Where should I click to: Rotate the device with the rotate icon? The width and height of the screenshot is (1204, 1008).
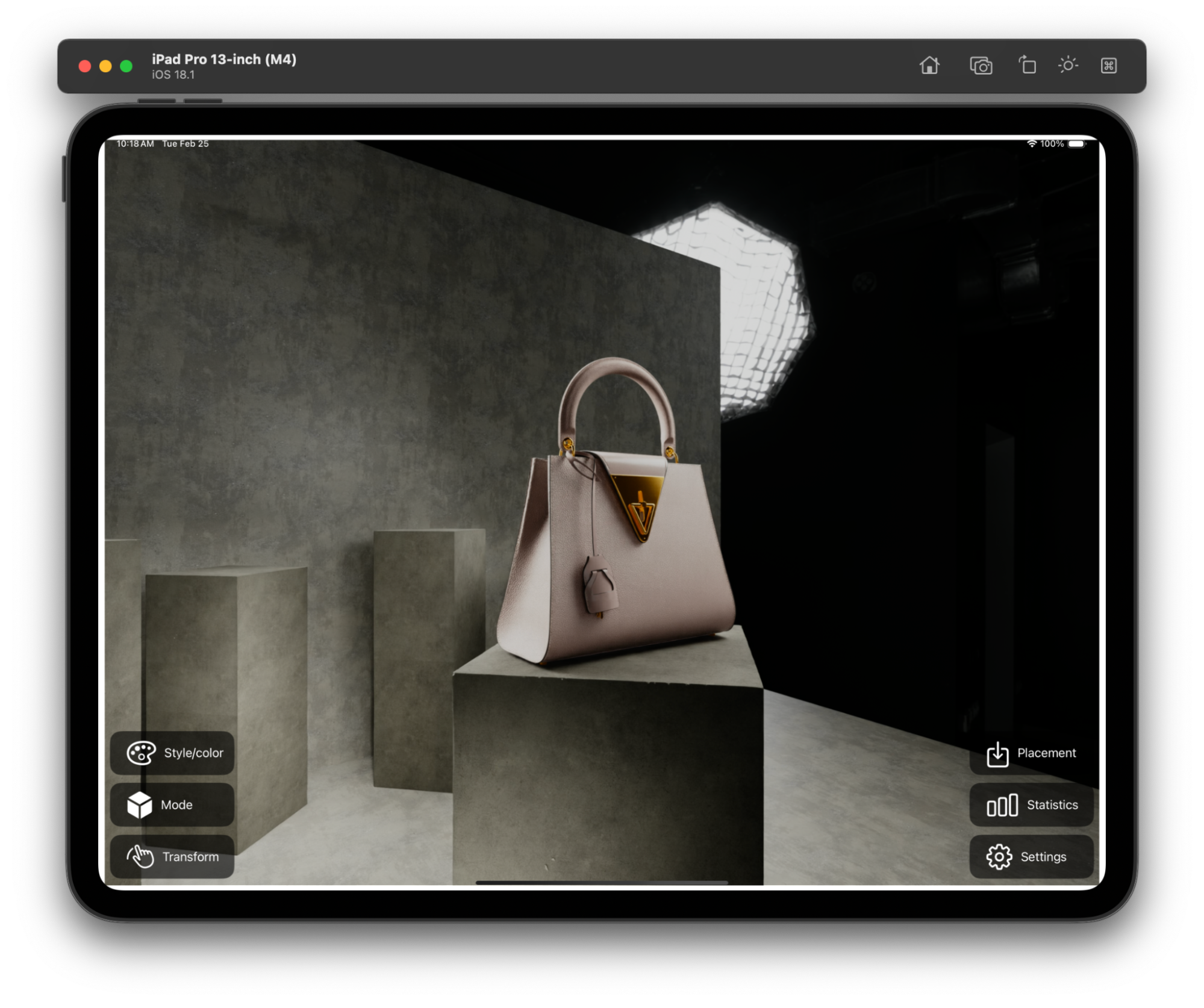coord(1028,64)
